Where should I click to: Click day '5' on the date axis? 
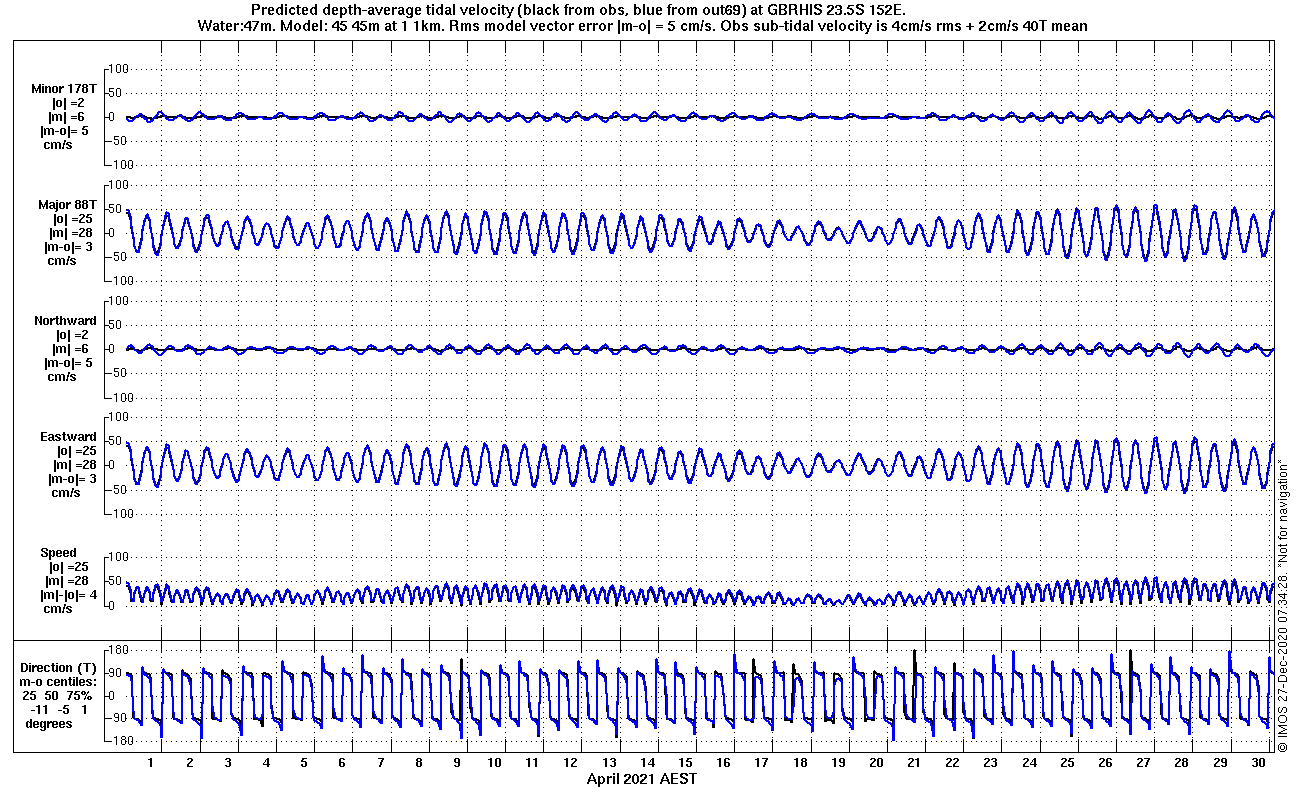click(304, 762)
